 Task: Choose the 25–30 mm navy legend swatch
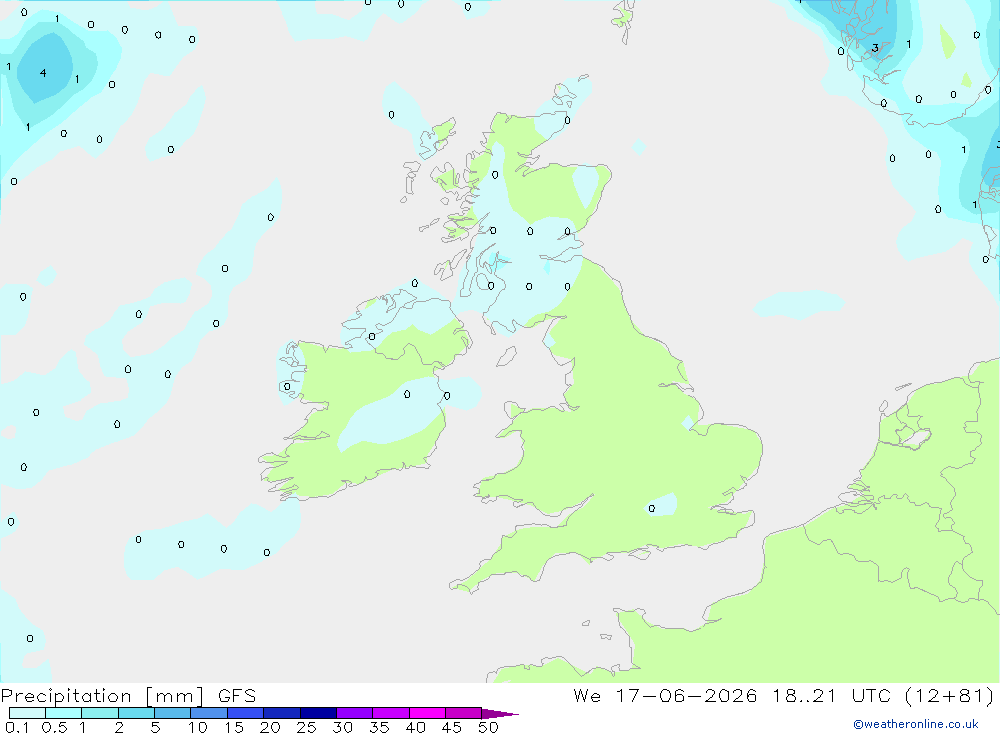click(x=318, y=713)
